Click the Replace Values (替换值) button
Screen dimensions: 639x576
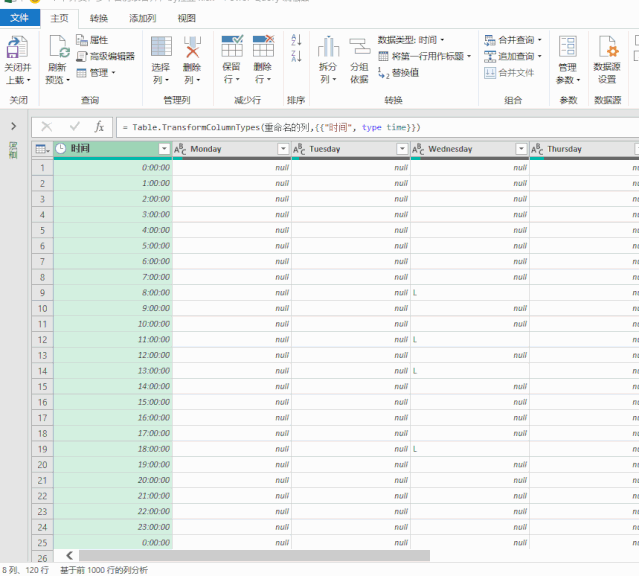[398, 73]
